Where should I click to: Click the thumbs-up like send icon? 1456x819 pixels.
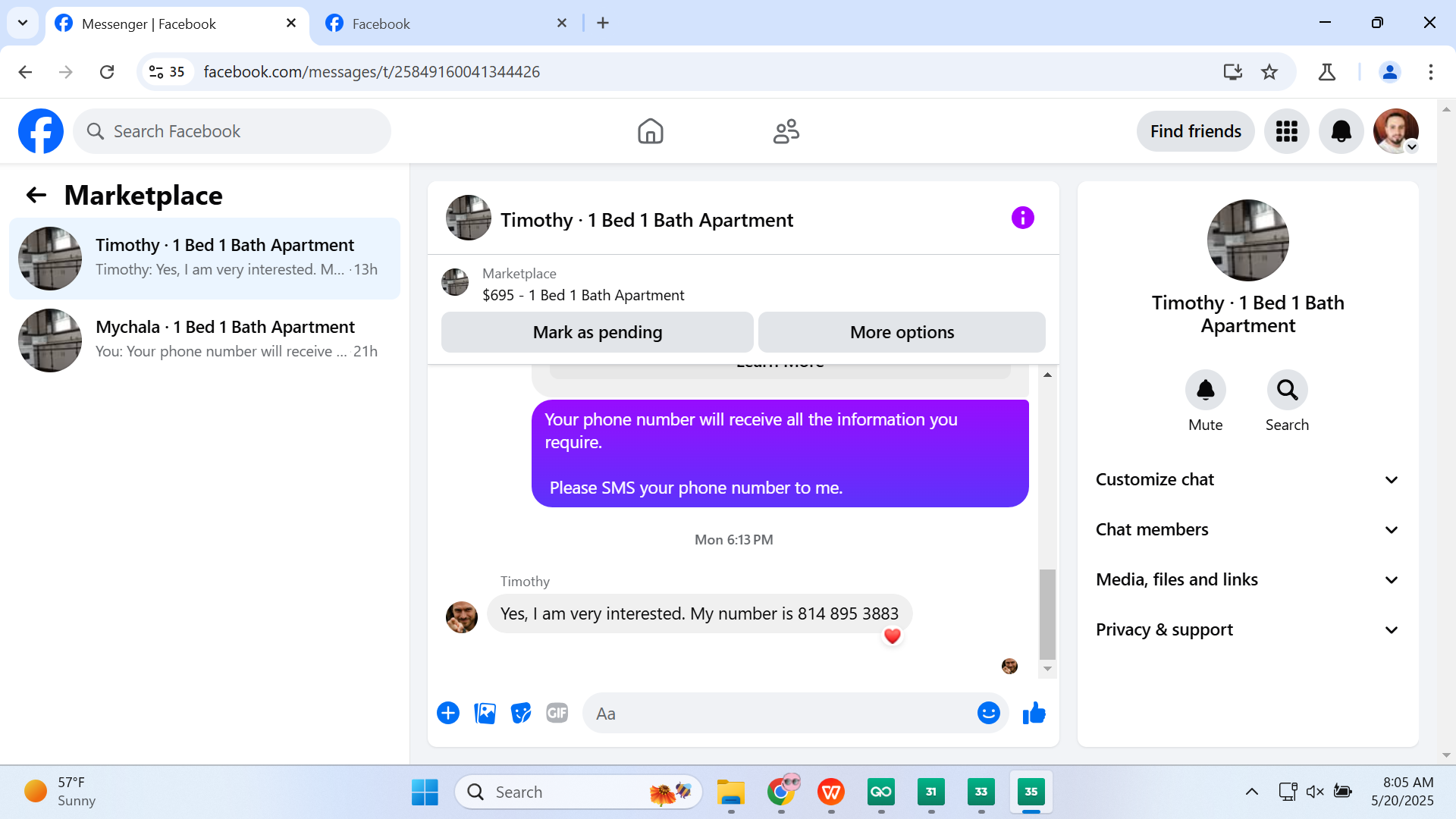click(x=1034, y=714)
